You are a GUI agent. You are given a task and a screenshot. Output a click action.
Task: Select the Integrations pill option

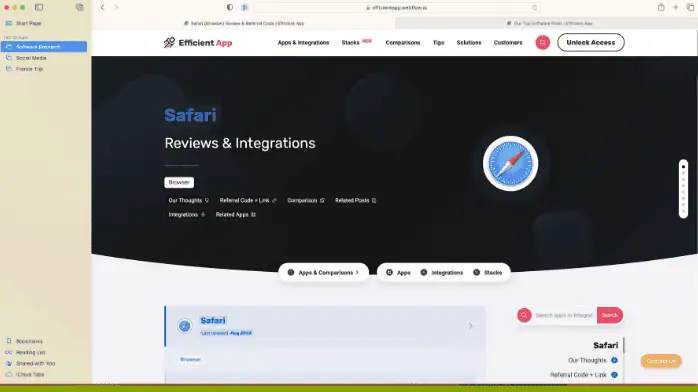(442, 272)
